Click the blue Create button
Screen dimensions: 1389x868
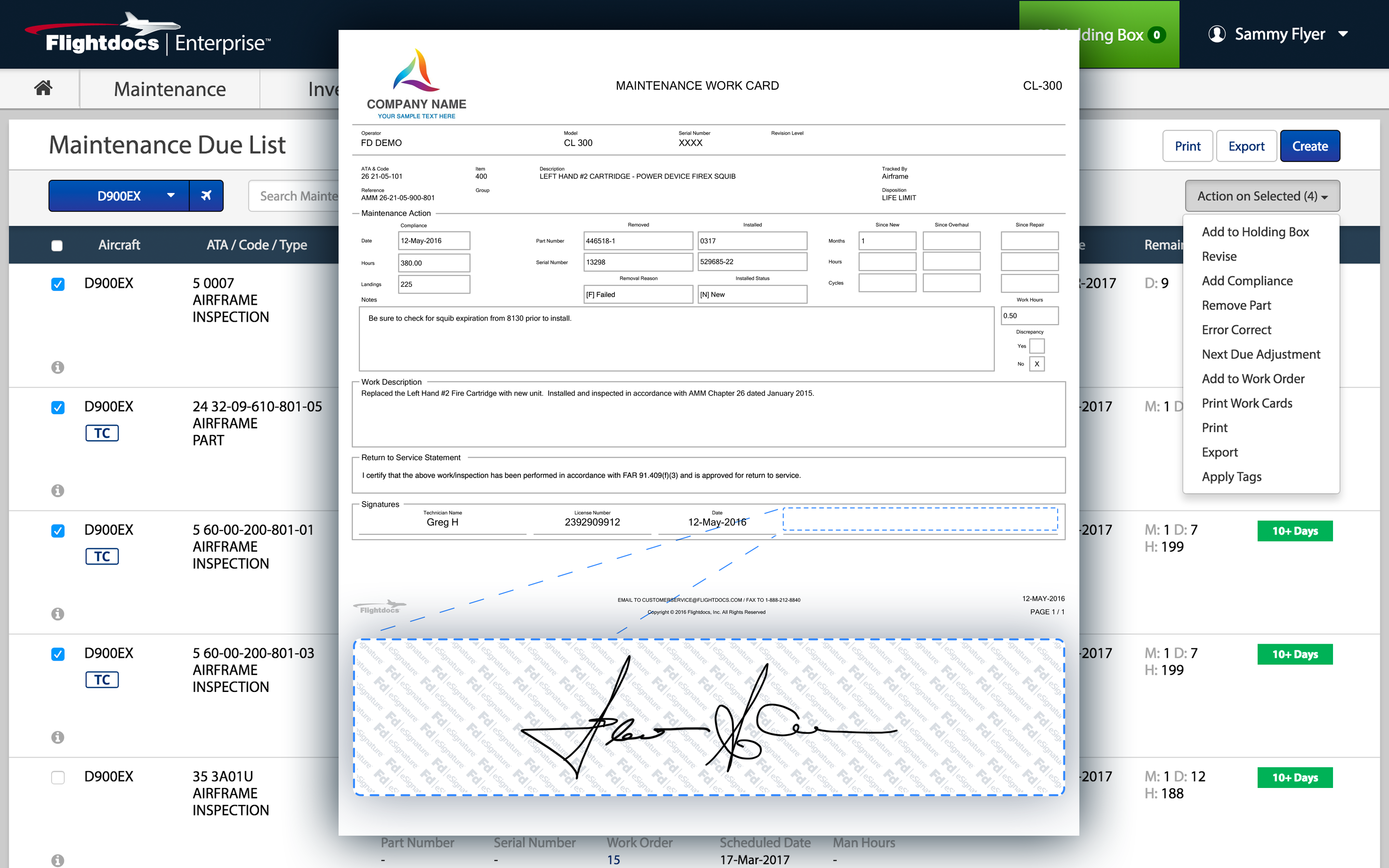pyautogui.click(x=1309, y=147)
